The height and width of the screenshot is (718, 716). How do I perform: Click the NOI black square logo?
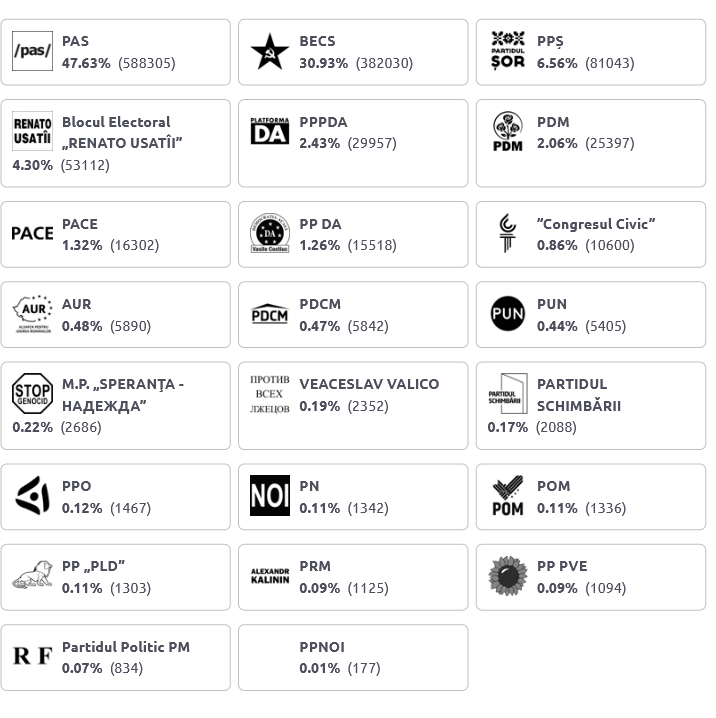[270, 495]
